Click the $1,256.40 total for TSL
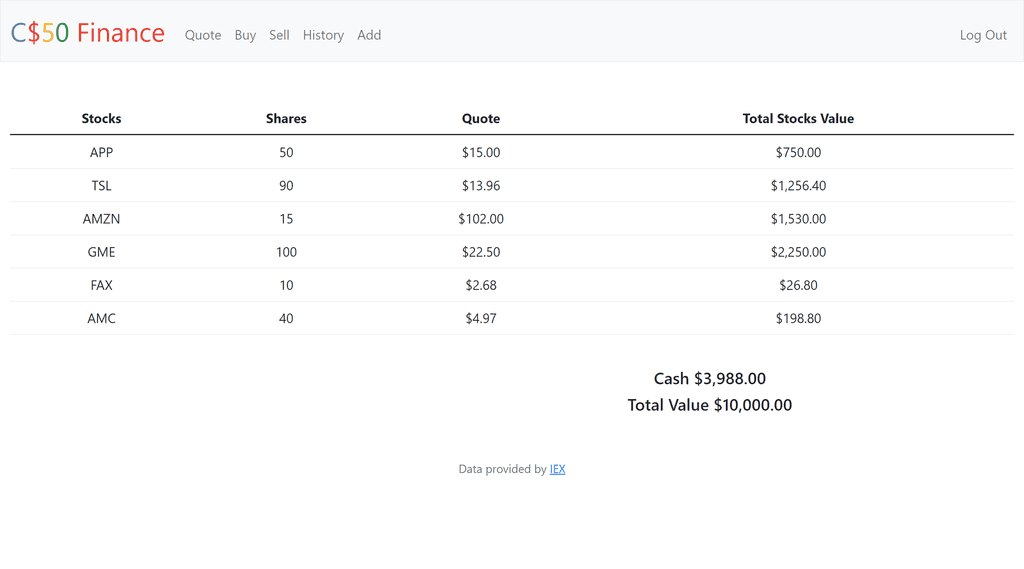Screen dimensions: 1024x569 798,186
